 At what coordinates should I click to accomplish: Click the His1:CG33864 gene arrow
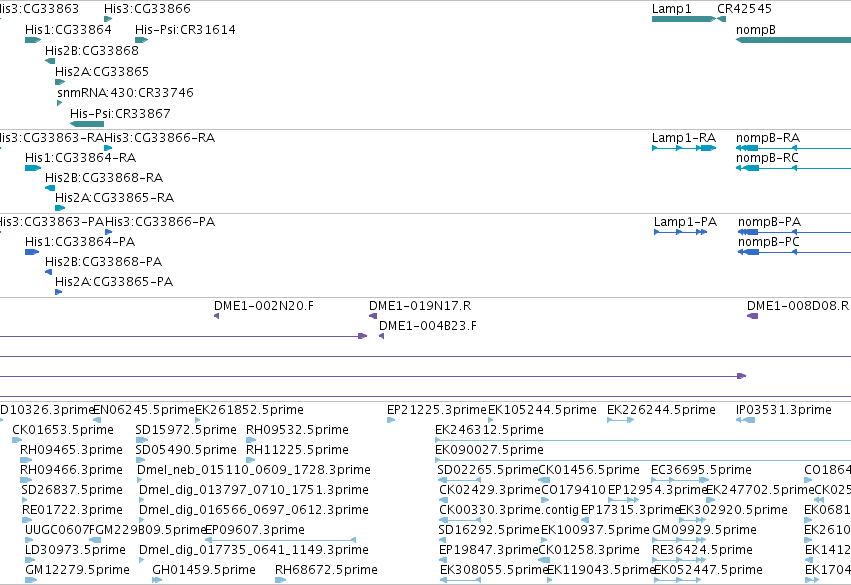(x=33, y=40)
